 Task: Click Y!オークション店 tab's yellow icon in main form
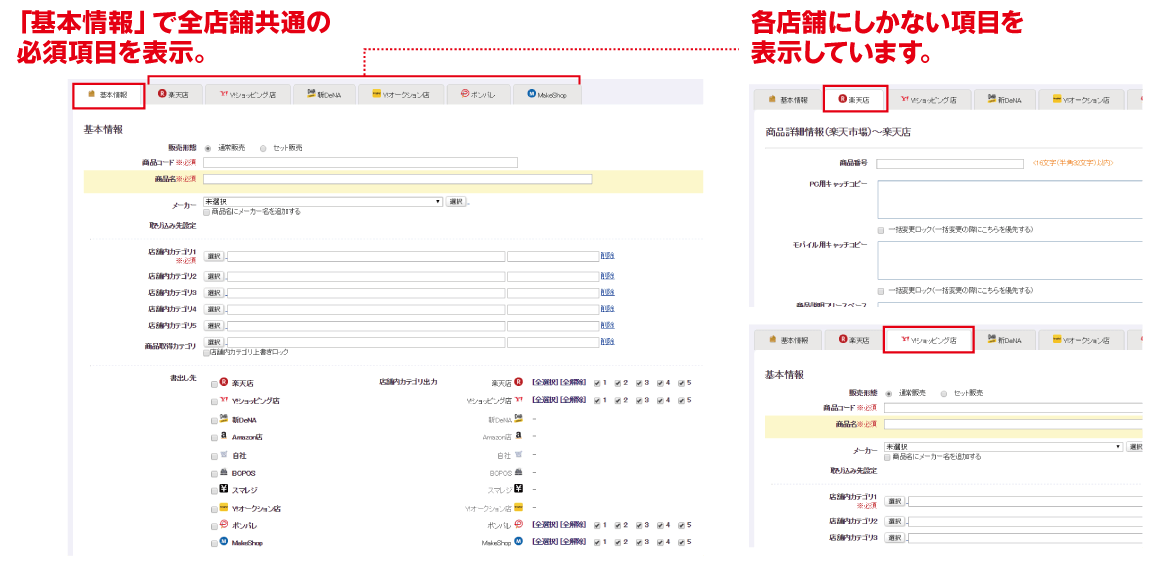[x=377, y=94]
